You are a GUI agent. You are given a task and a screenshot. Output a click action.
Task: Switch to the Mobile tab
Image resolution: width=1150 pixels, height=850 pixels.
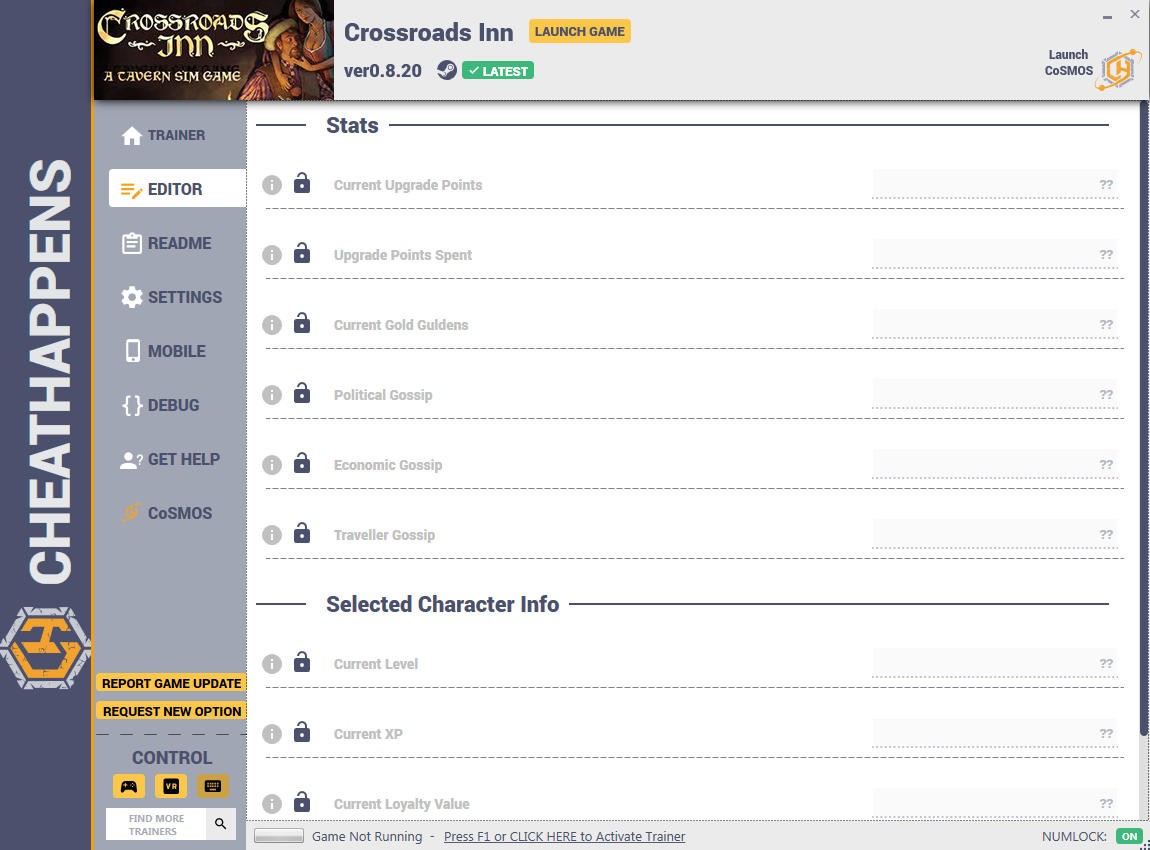pyautogui.click(x=164, y=351)
